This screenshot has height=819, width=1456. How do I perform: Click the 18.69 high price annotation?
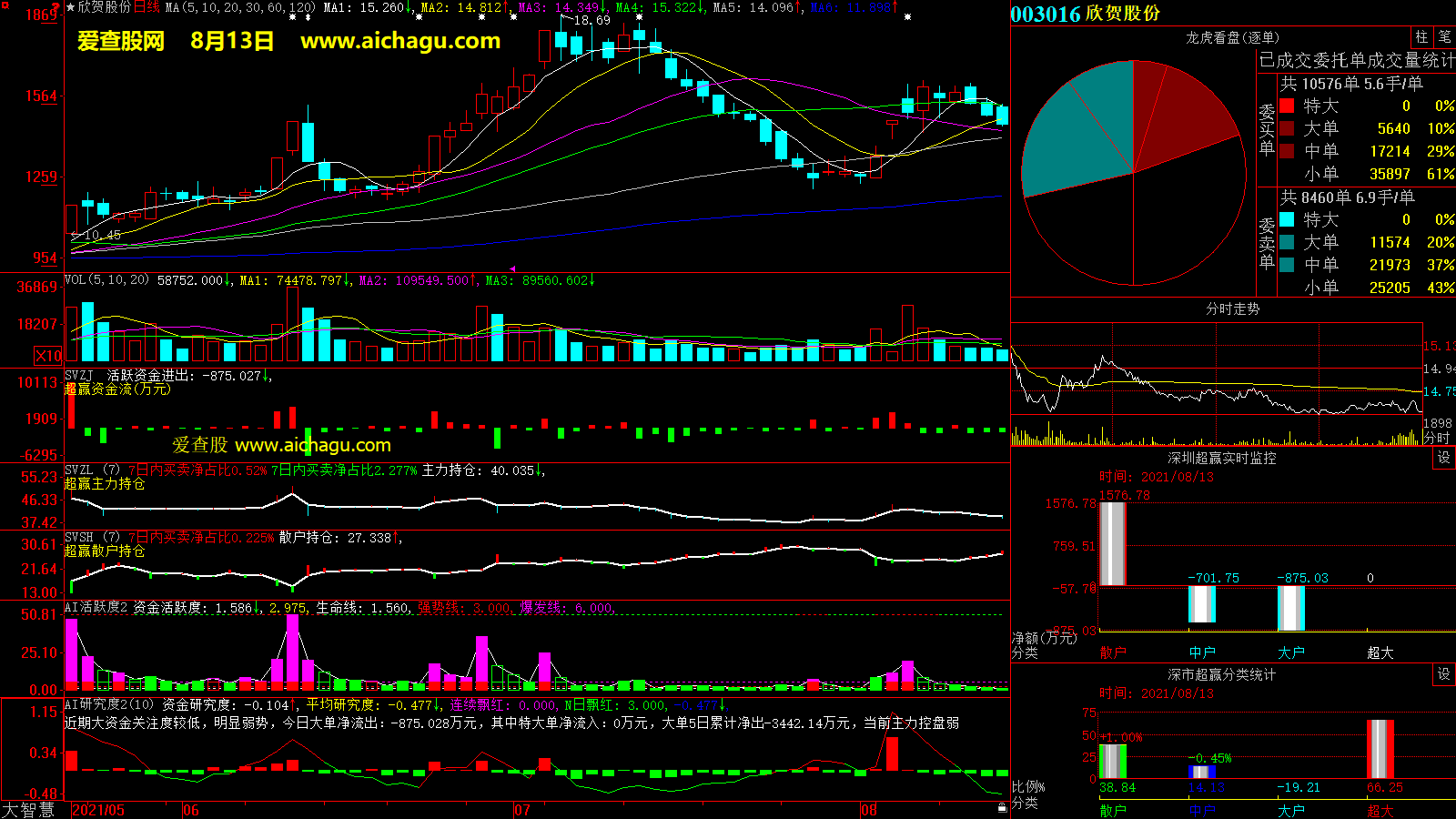coord(591,20)
